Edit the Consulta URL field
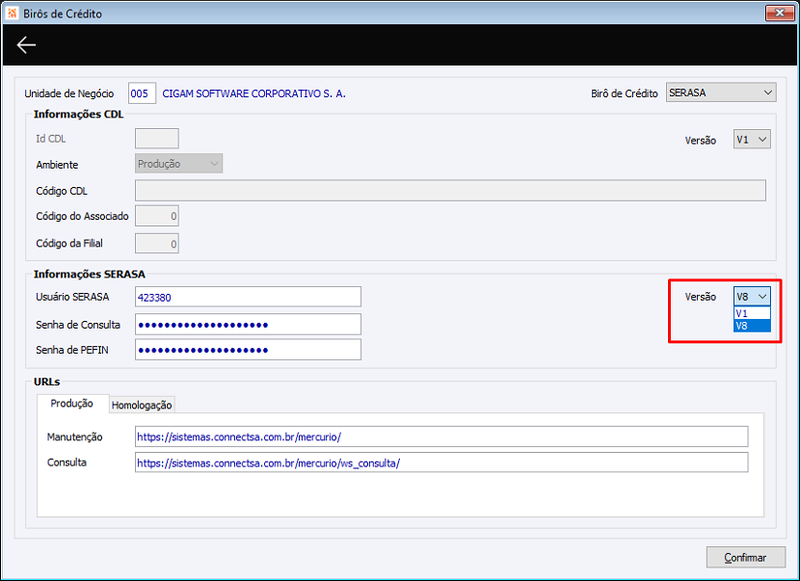 [x=441, y=463]
